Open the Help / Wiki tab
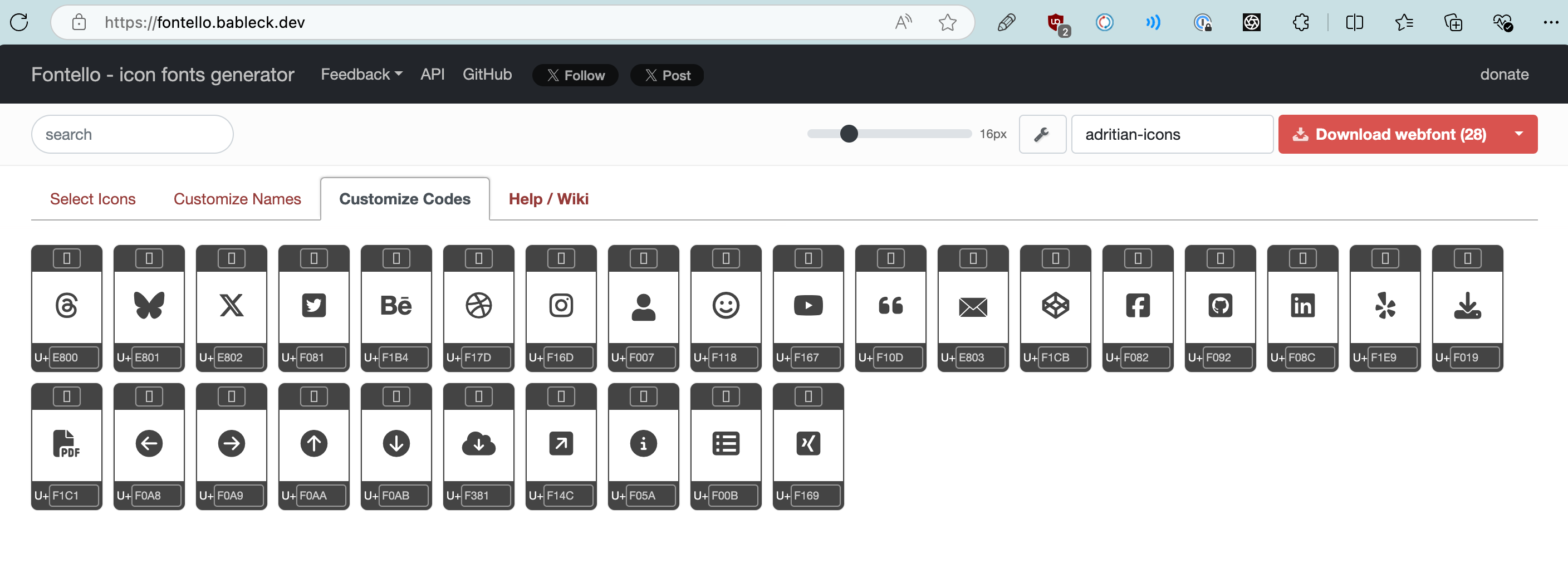Screen dimensions: 1568x568 [x=548, y=199]
